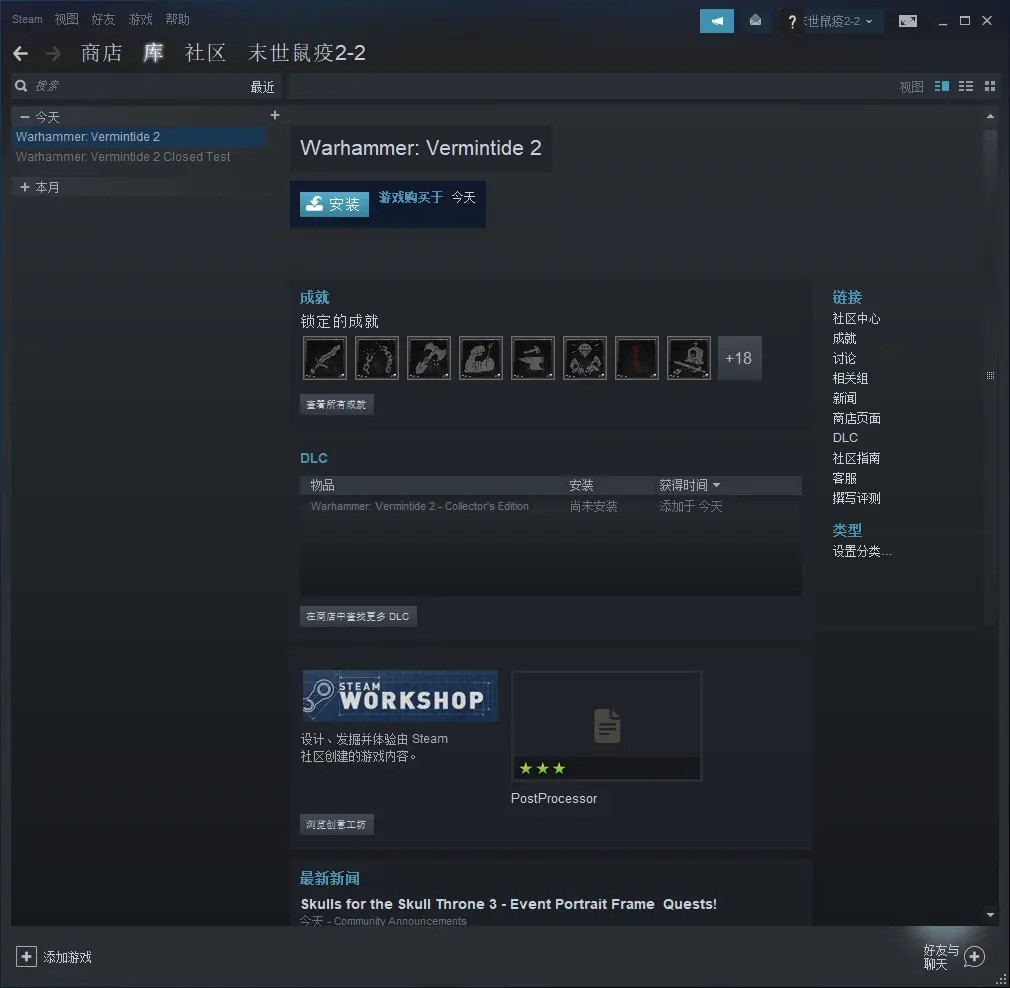Select the detail view icon

[x=942, y=86]
